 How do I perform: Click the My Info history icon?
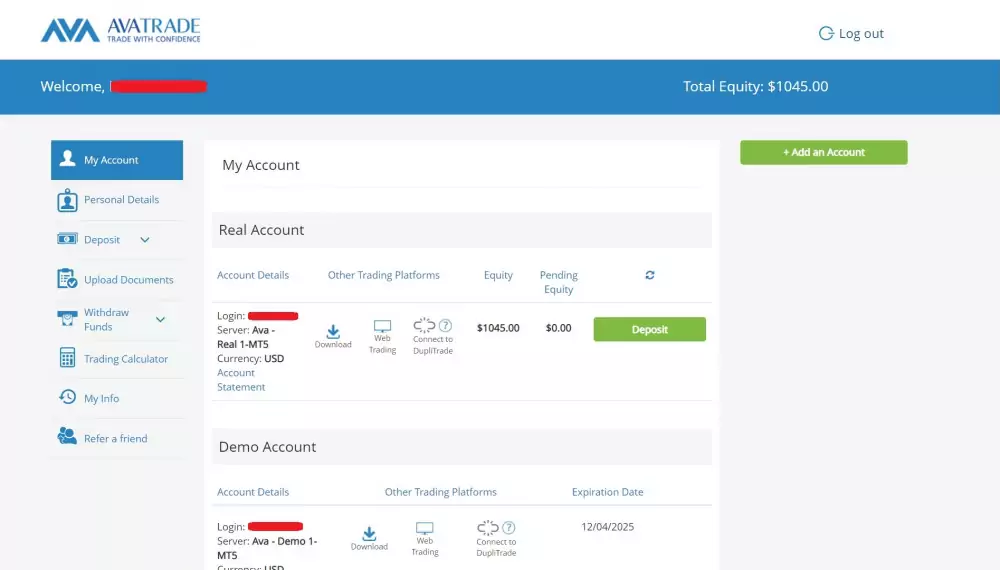pyautogui.click(x=67, y=397)
